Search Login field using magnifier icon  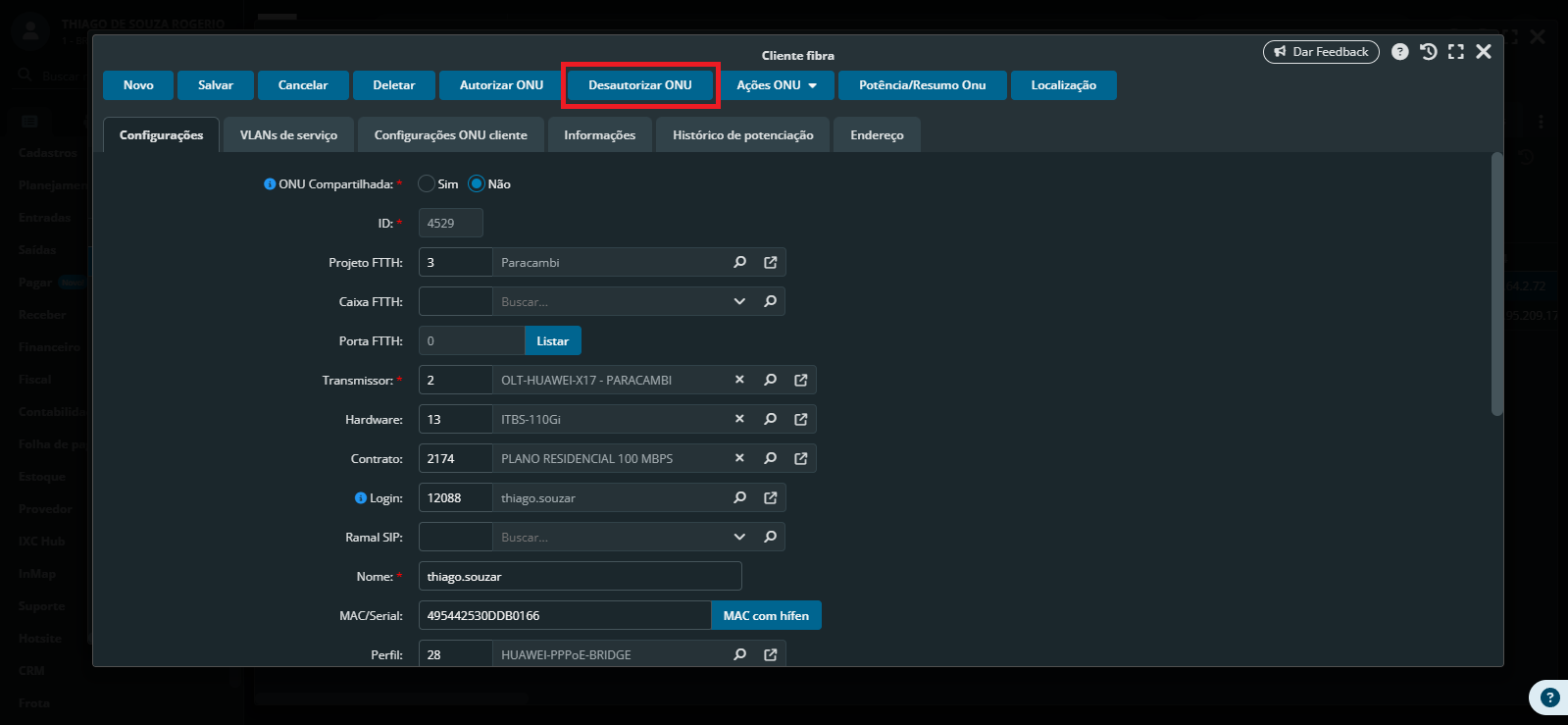tap(739, 497)
